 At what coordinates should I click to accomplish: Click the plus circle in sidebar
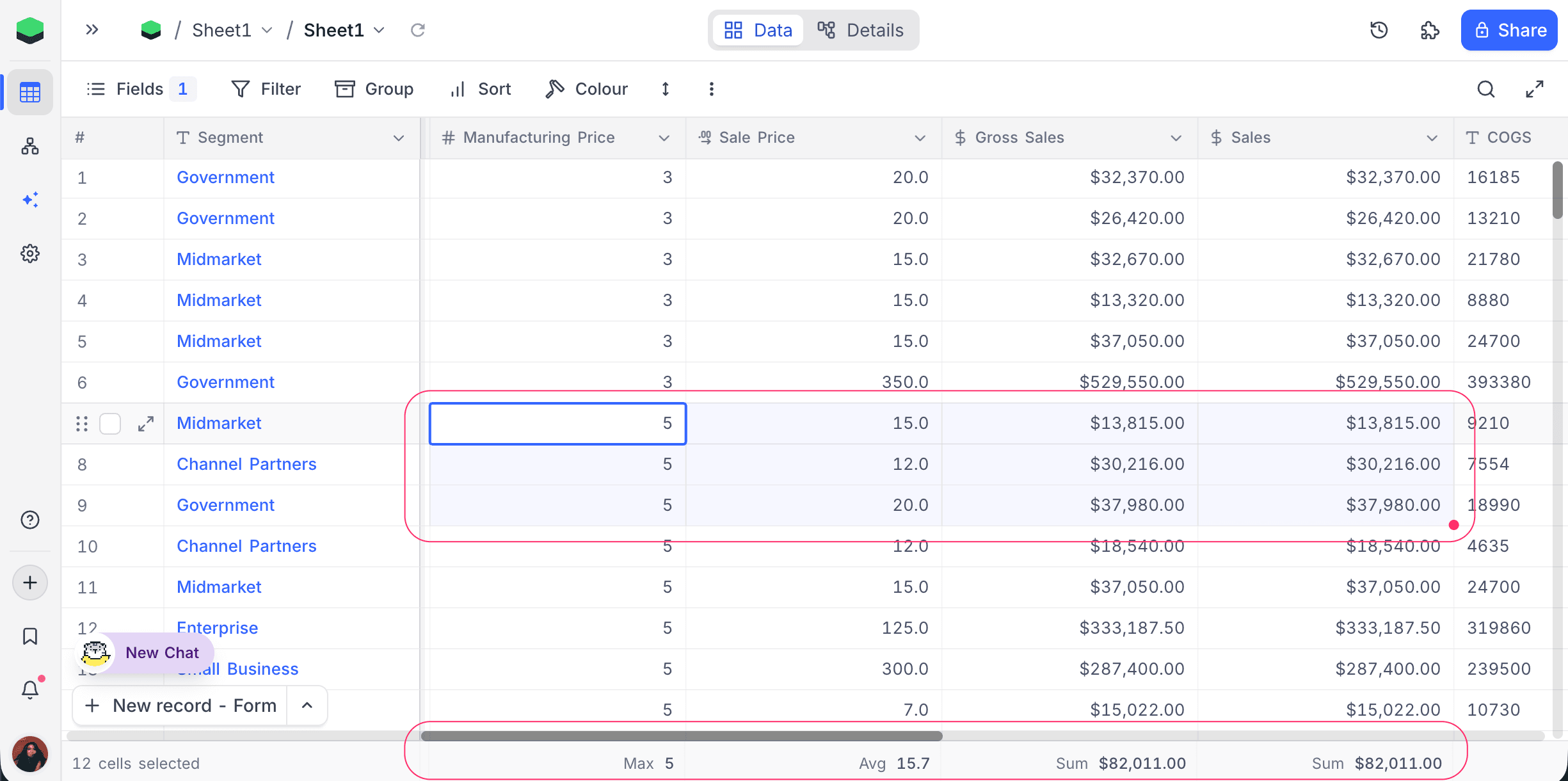30,583
